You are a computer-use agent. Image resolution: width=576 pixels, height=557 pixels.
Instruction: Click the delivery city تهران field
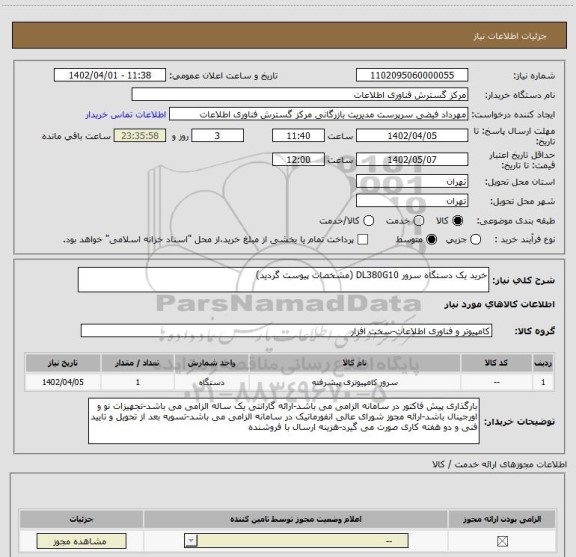click(x=412, y=201)
